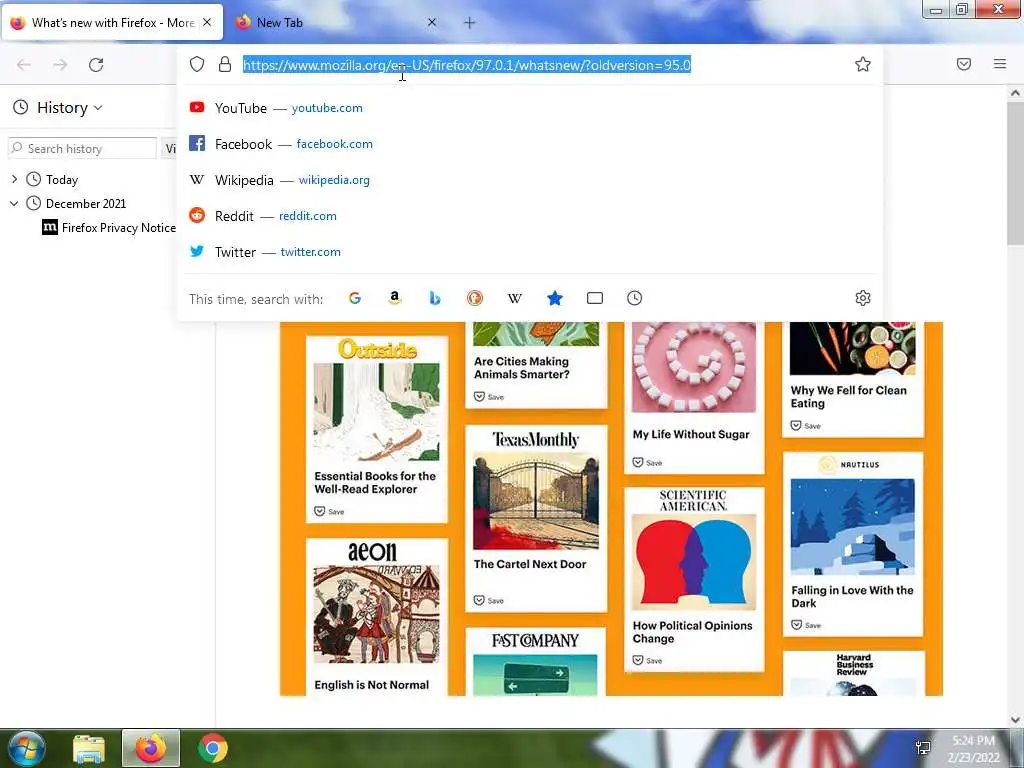Open the sidebar View button
This screenshot has height=768, width=1024.
(168, 148)
